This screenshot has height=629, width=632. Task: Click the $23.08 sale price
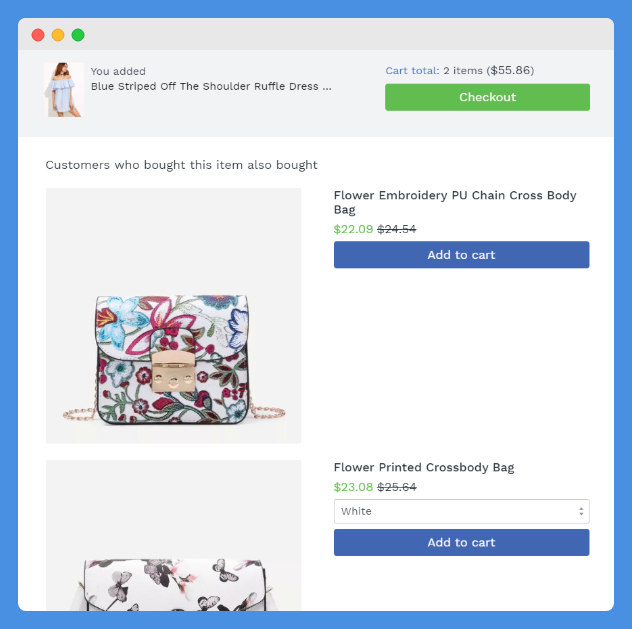pyautogui.click(x=353, y=487)
